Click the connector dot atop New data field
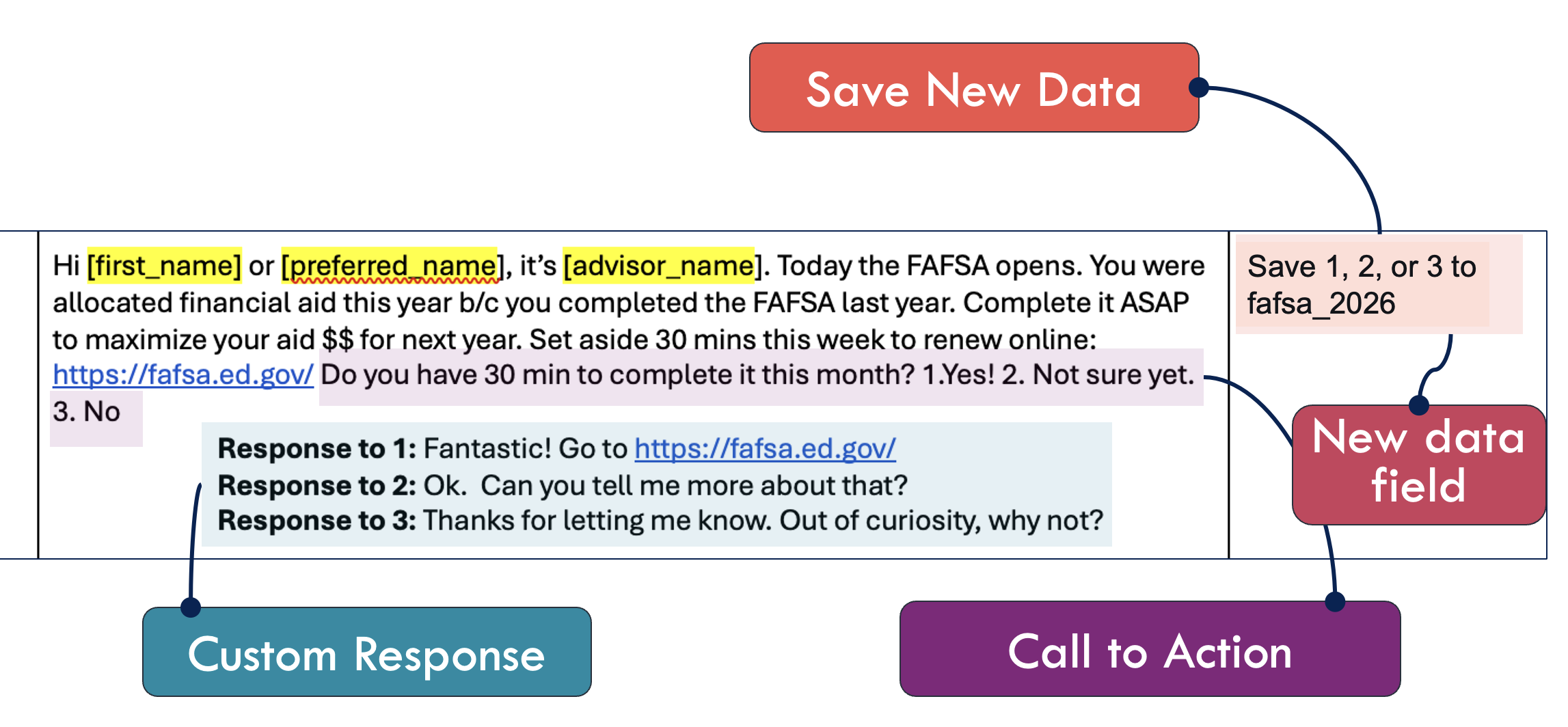1568x727 pixels. pyautogui.click(x=1419, y=405)
